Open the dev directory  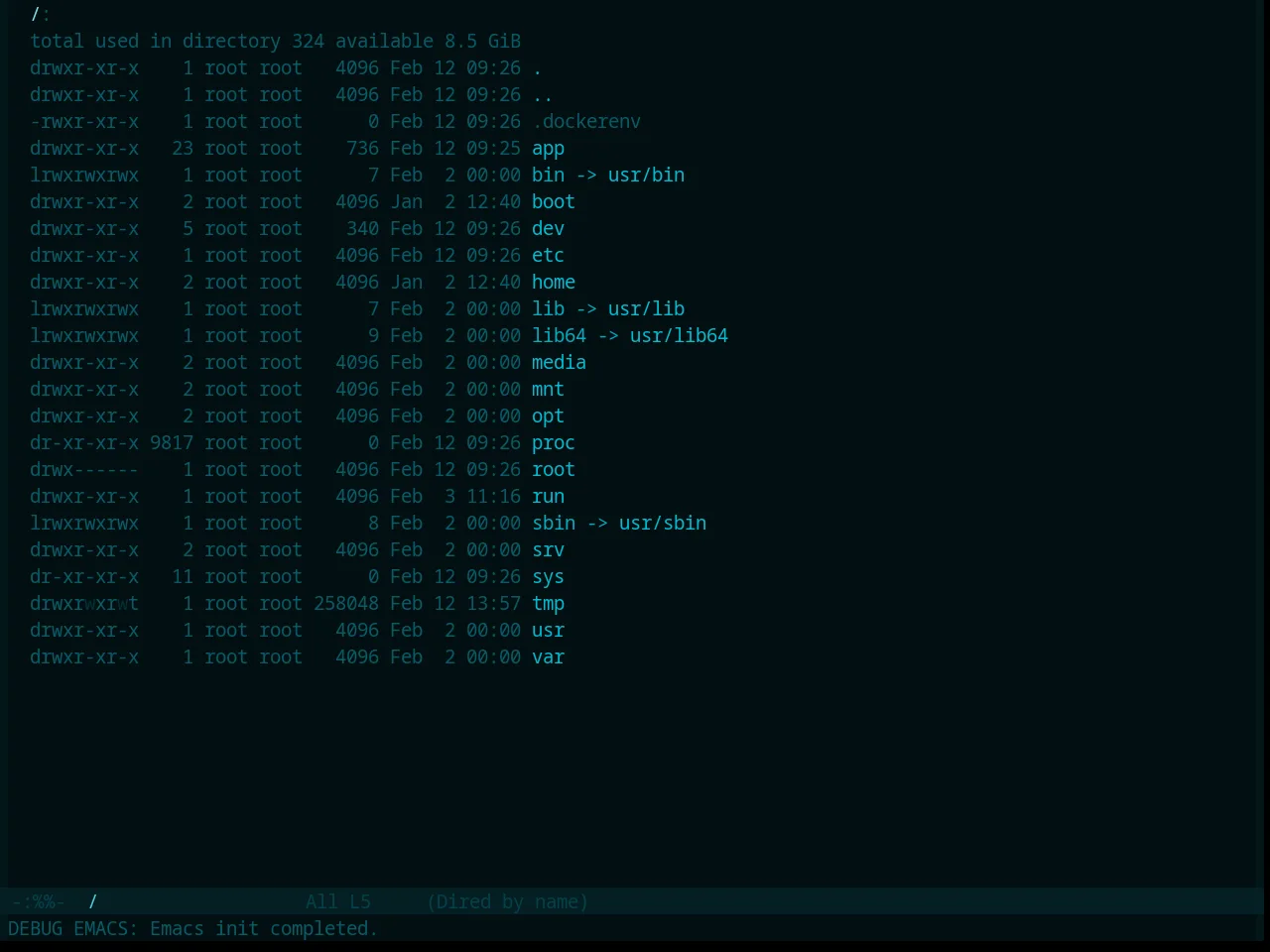click(x=548, y=228)
